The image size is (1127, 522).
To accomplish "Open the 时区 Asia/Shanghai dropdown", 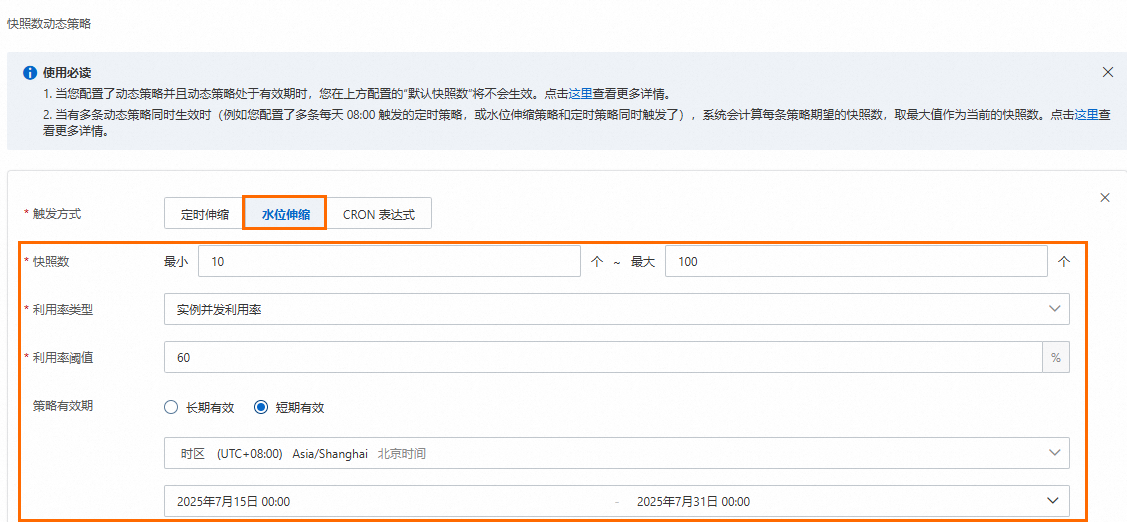I will (x=617, y=454).
